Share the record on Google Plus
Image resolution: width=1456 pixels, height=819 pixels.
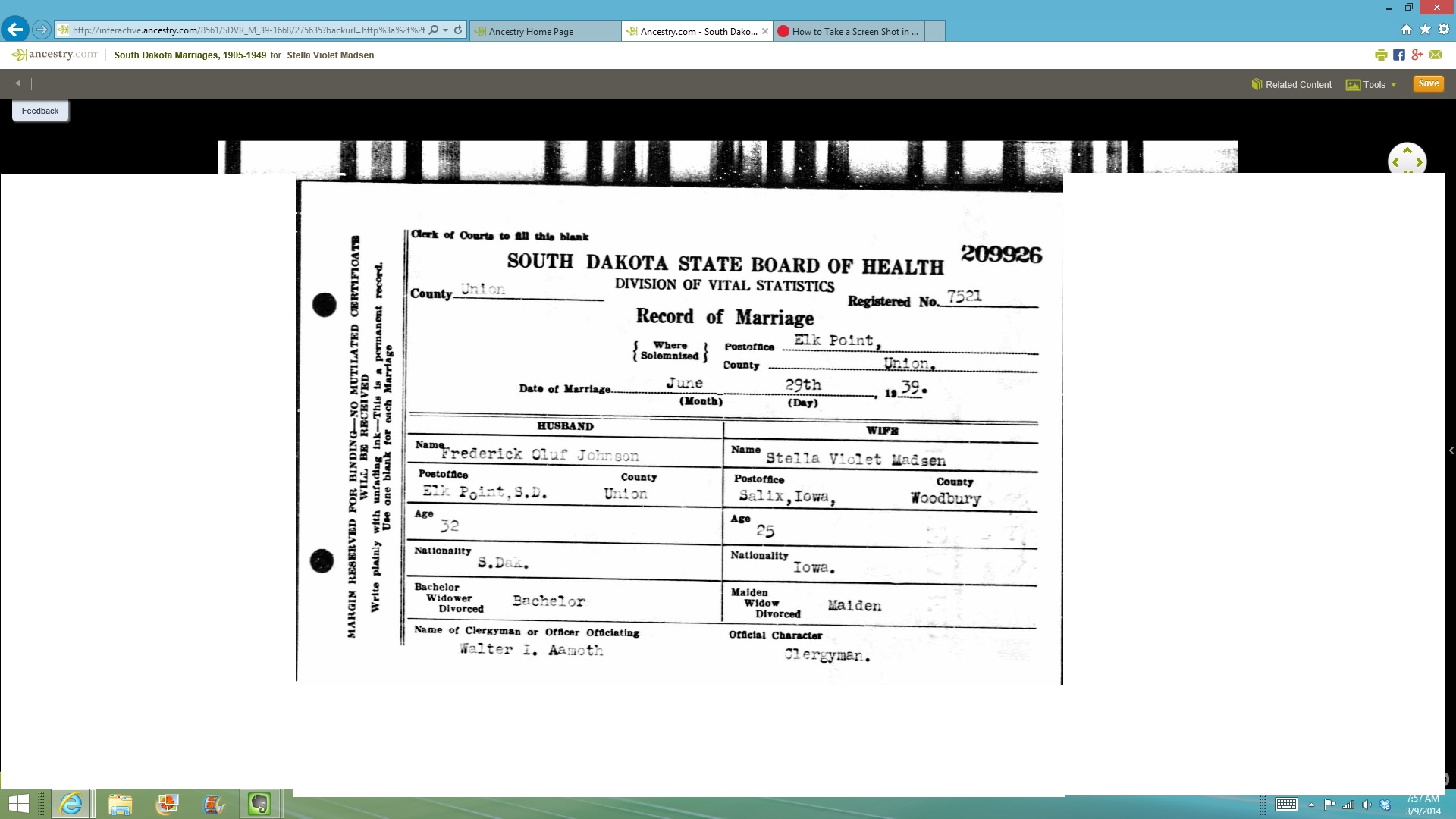point(1417,55)
